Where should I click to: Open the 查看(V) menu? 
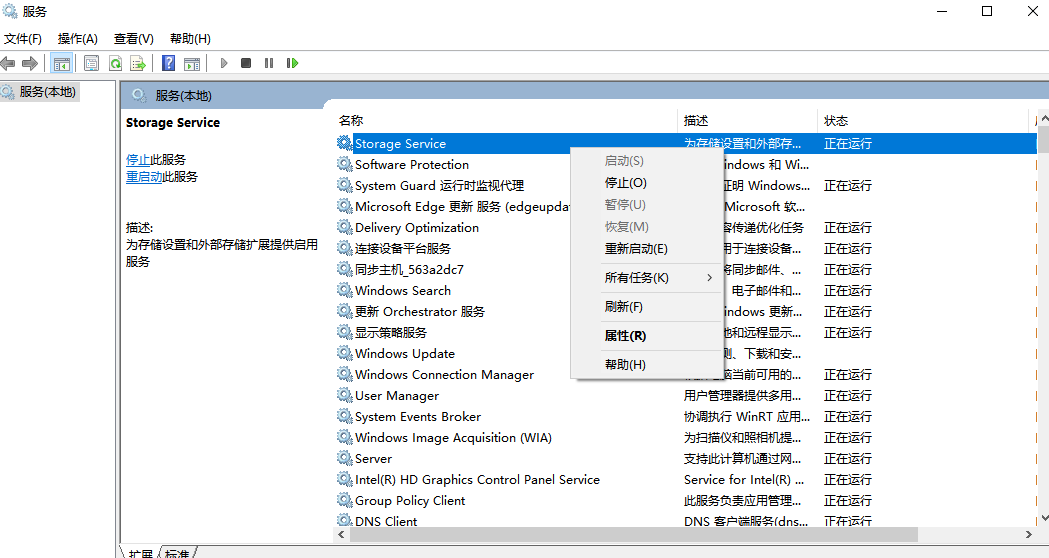(134, 39)
